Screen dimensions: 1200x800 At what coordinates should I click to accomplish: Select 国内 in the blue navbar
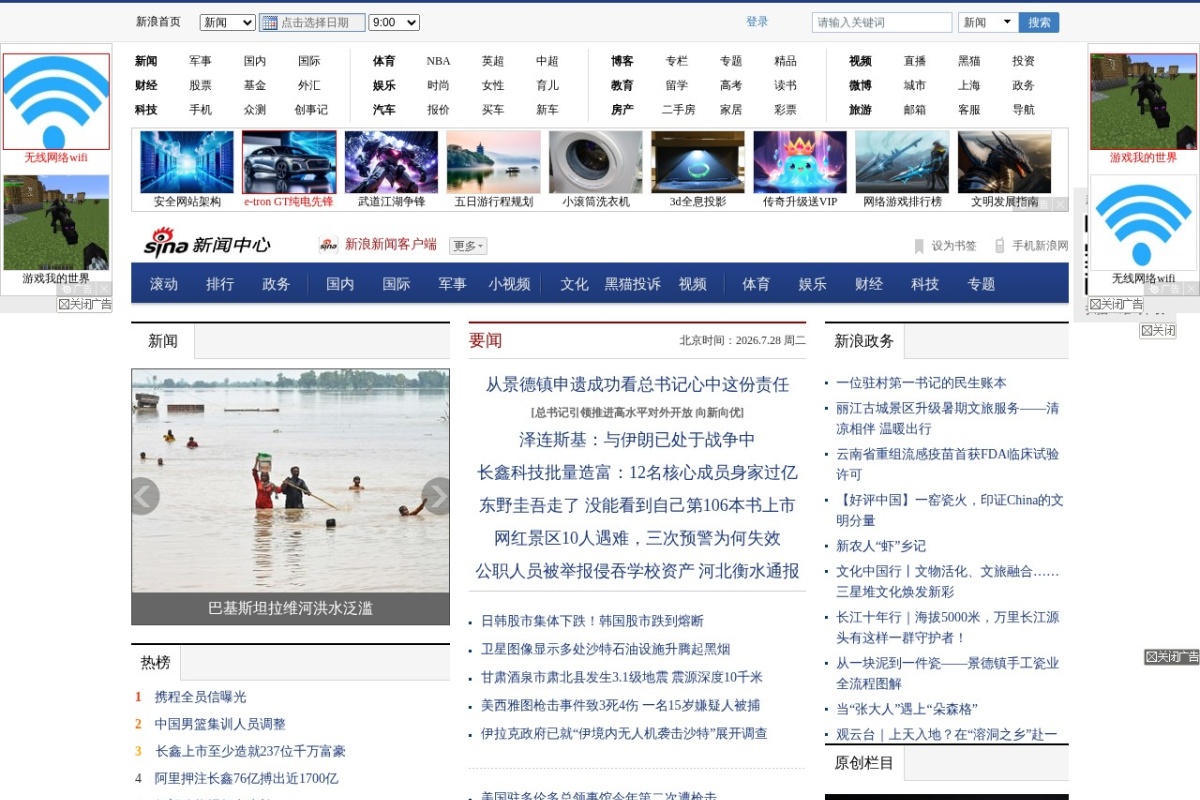(x=340, y=284)
